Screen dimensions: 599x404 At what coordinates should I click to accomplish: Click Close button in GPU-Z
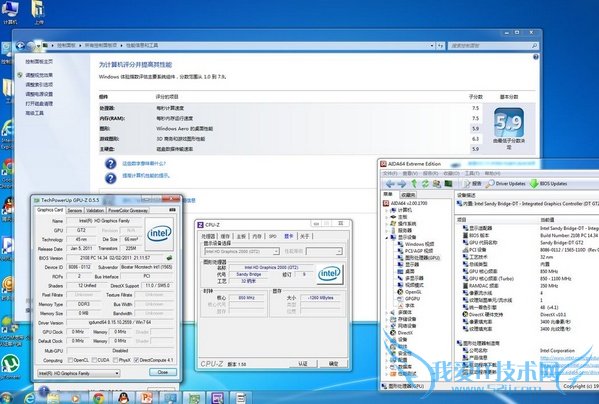coord(162,372)
